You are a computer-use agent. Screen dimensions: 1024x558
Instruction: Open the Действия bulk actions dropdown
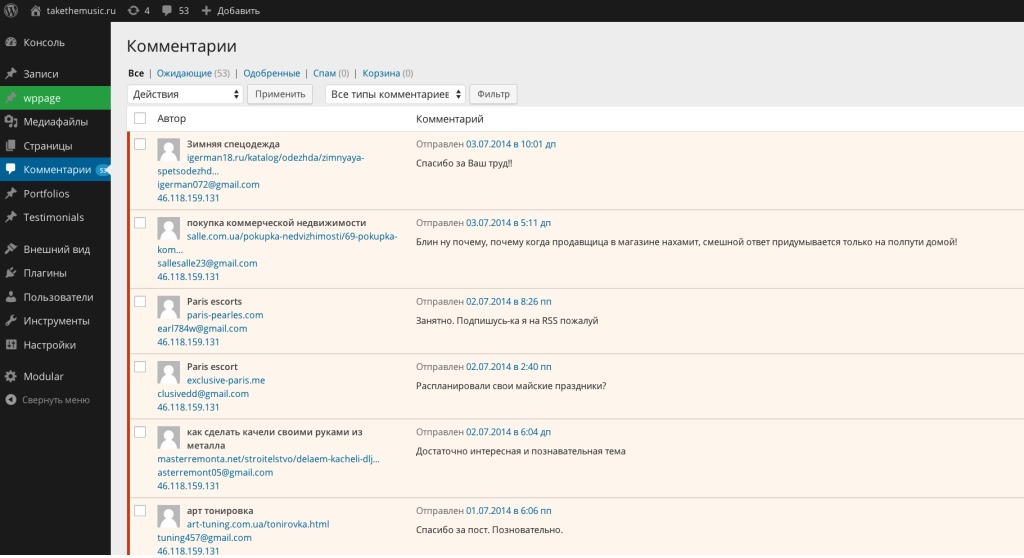(185, 94)
